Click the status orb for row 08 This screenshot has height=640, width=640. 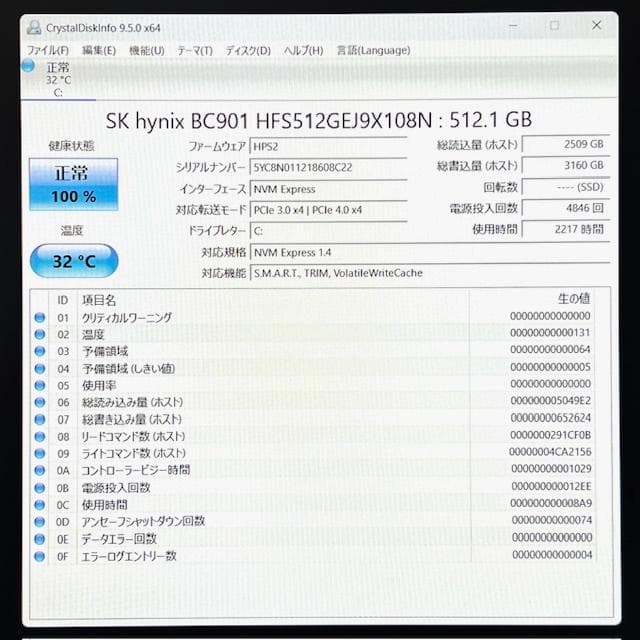tap(40, 437)
